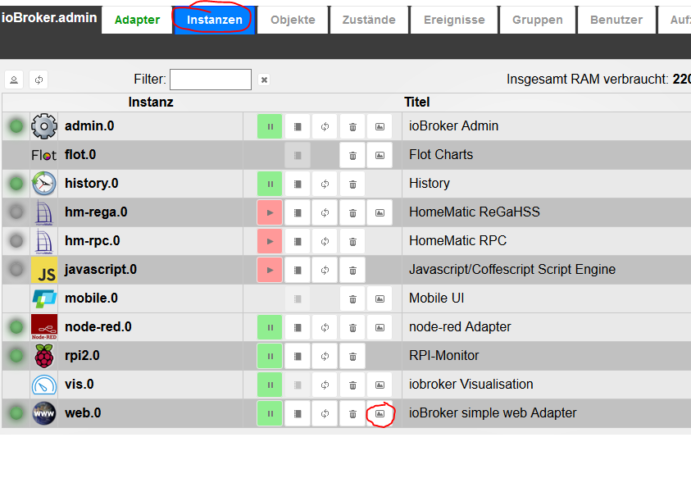The image size is (691, 483).
Task: Restart the hm-rega.0 instance
Action: tap(325, 213)
